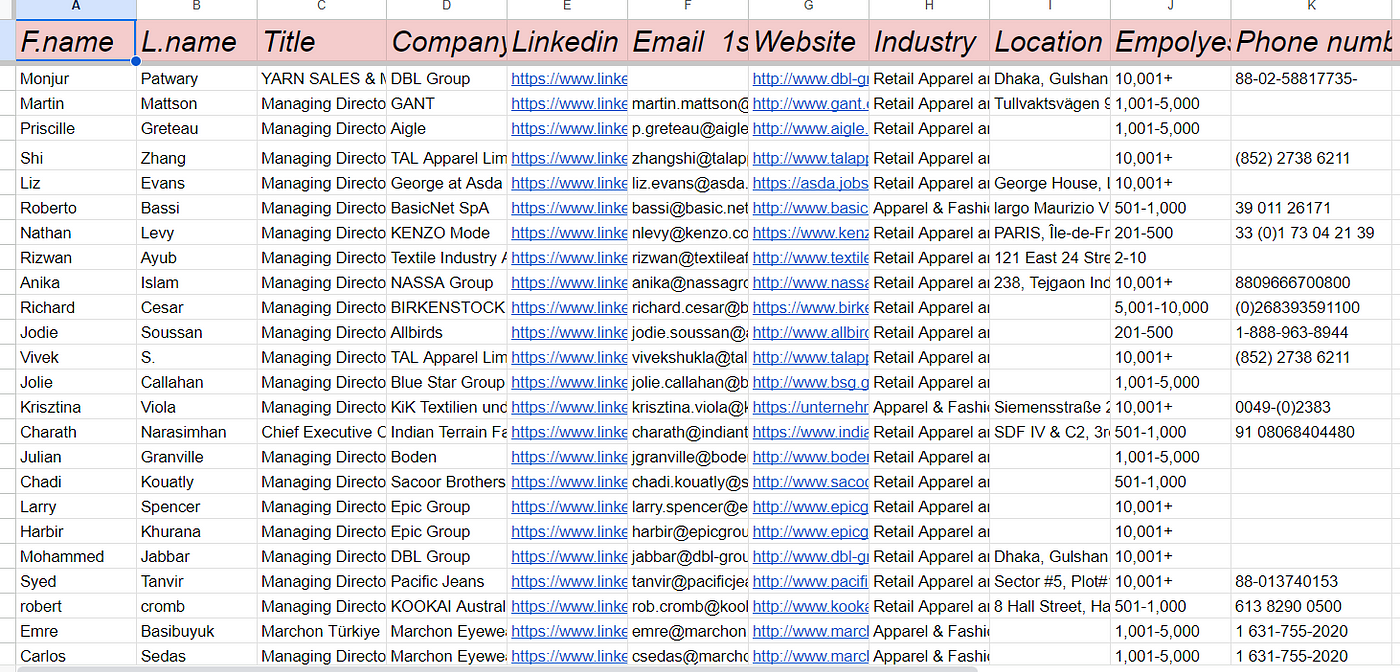The height and width of the screenshot is (672, 1400).
Task: Select the 2-10 employees cell
Action: tap(1171, 257)
